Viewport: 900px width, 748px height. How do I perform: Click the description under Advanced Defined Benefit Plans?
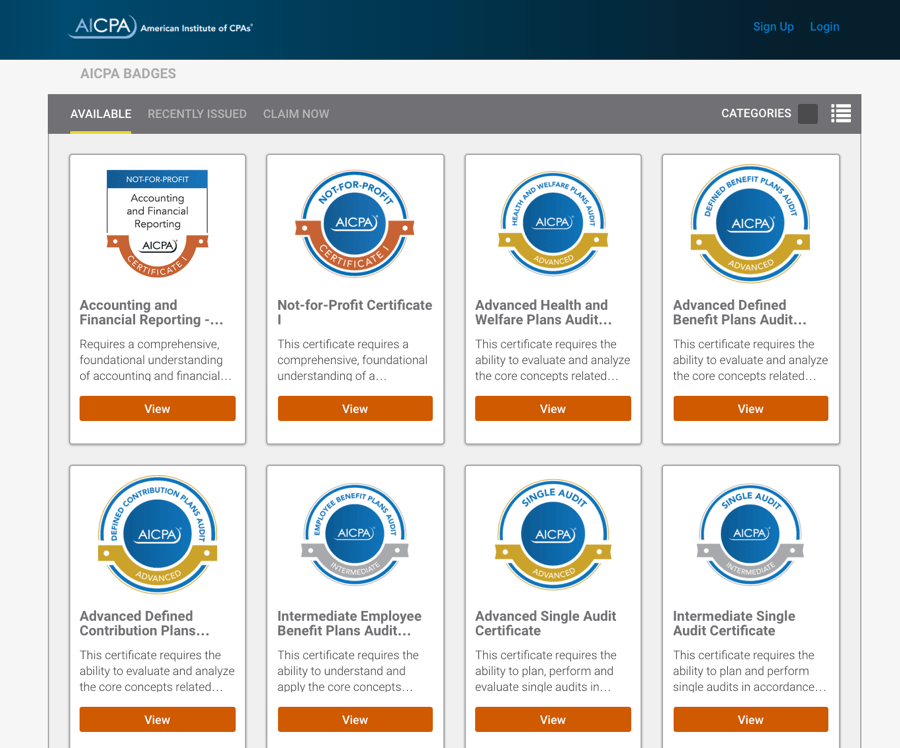click(x=750, y=360)
